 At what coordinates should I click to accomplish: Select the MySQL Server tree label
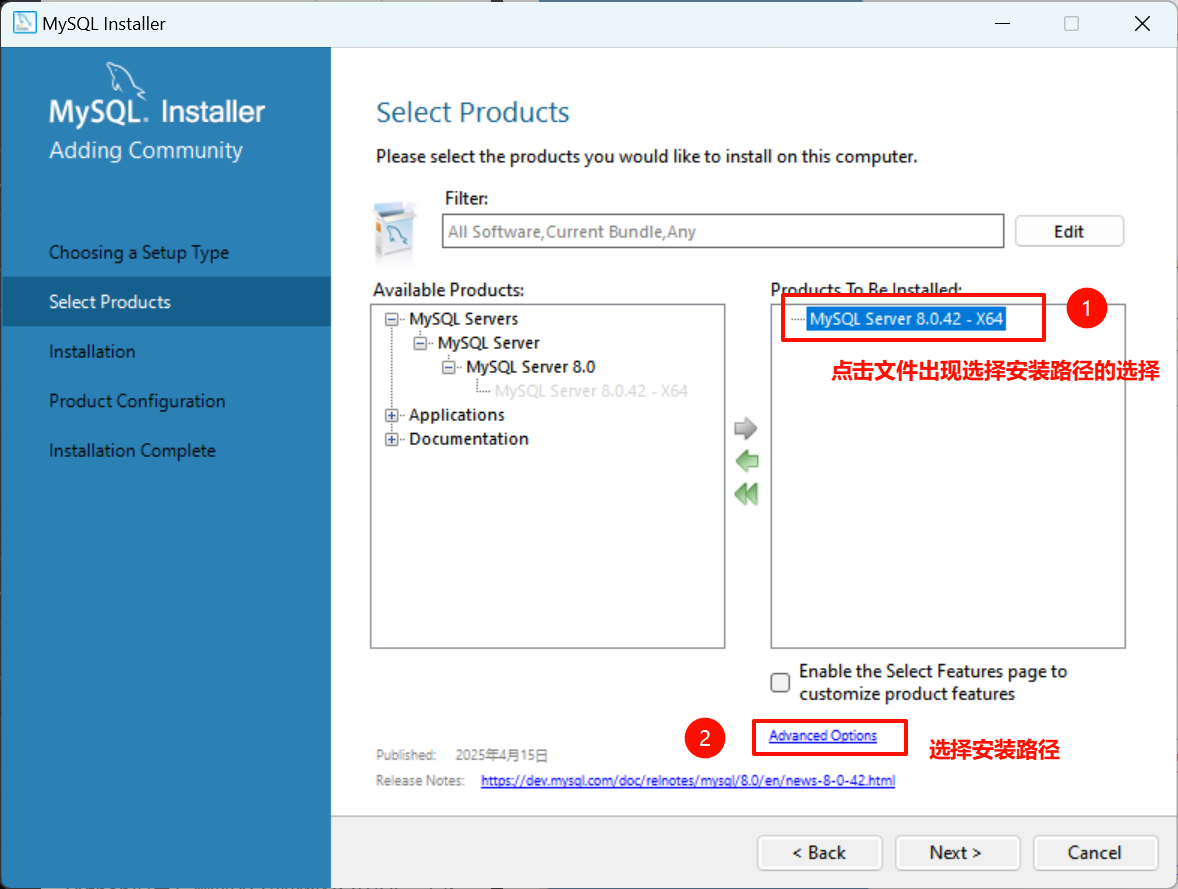click(x=488, y=343)
